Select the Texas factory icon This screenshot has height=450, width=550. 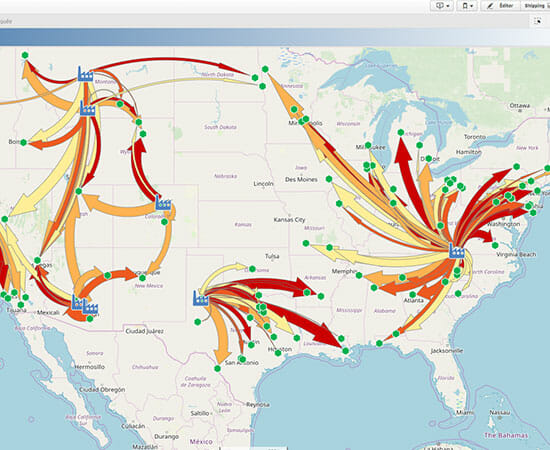201,298
